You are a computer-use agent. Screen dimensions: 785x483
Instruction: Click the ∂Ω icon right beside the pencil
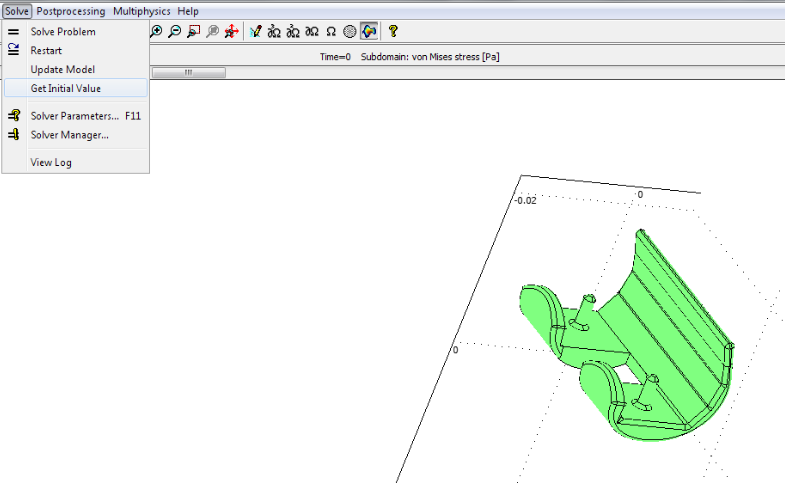[x=274, y=32]
